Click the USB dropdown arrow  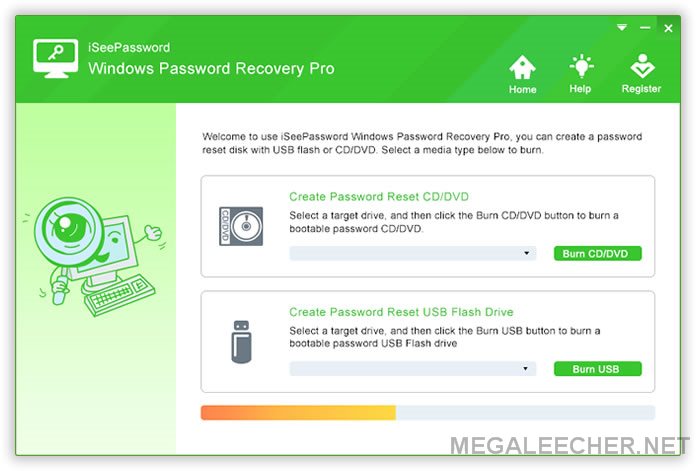[x=526, y=368]
